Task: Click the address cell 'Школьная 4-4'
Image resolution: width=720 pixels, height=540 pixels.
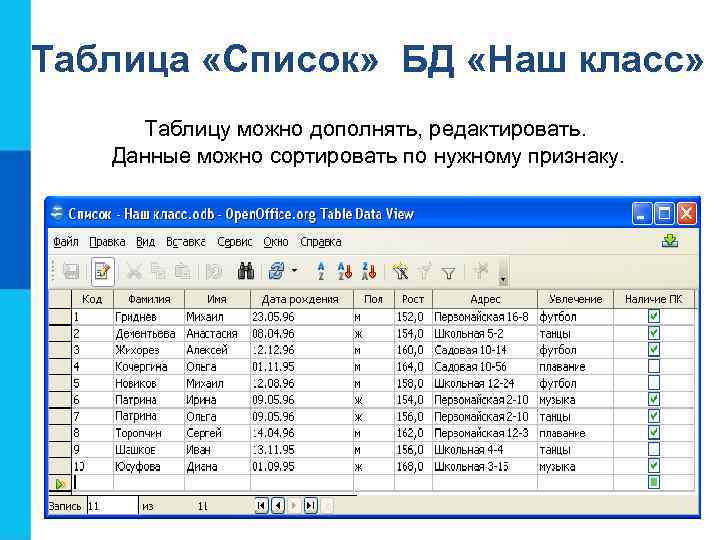Action: tap(484, 450)
